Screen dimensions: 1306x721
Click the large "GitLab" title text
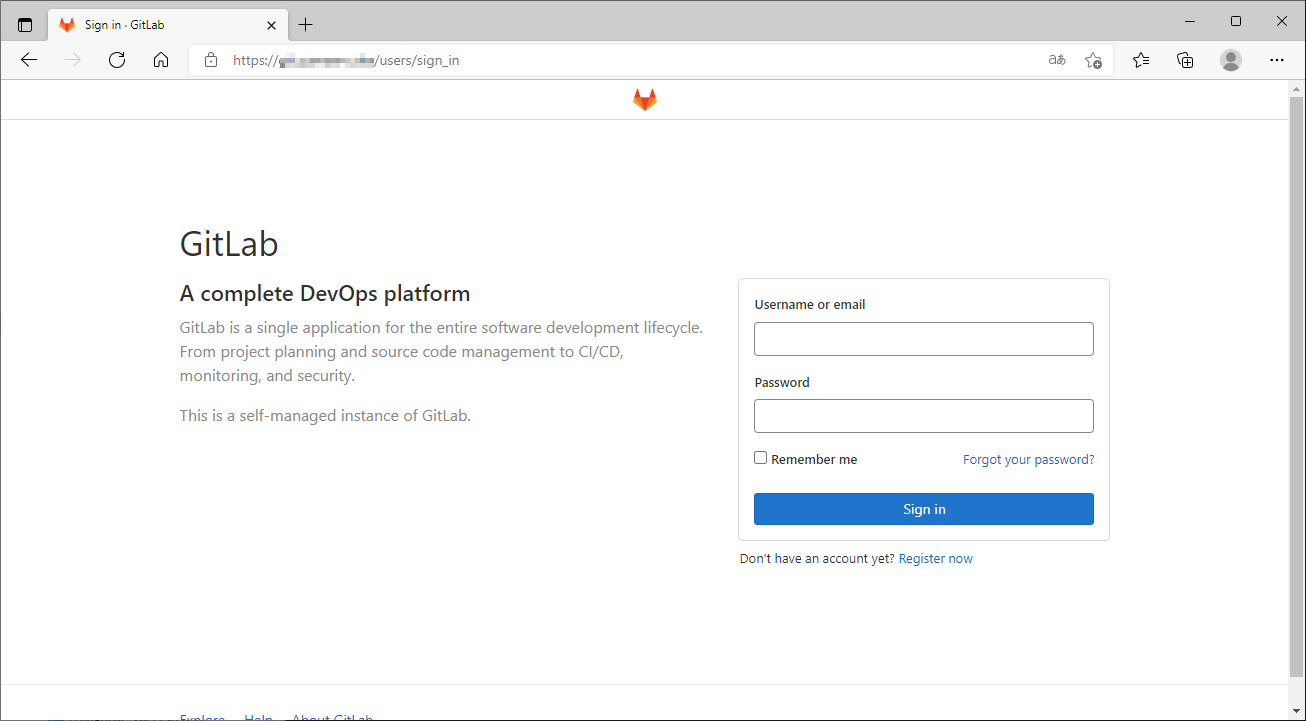(x=229, y=244)
